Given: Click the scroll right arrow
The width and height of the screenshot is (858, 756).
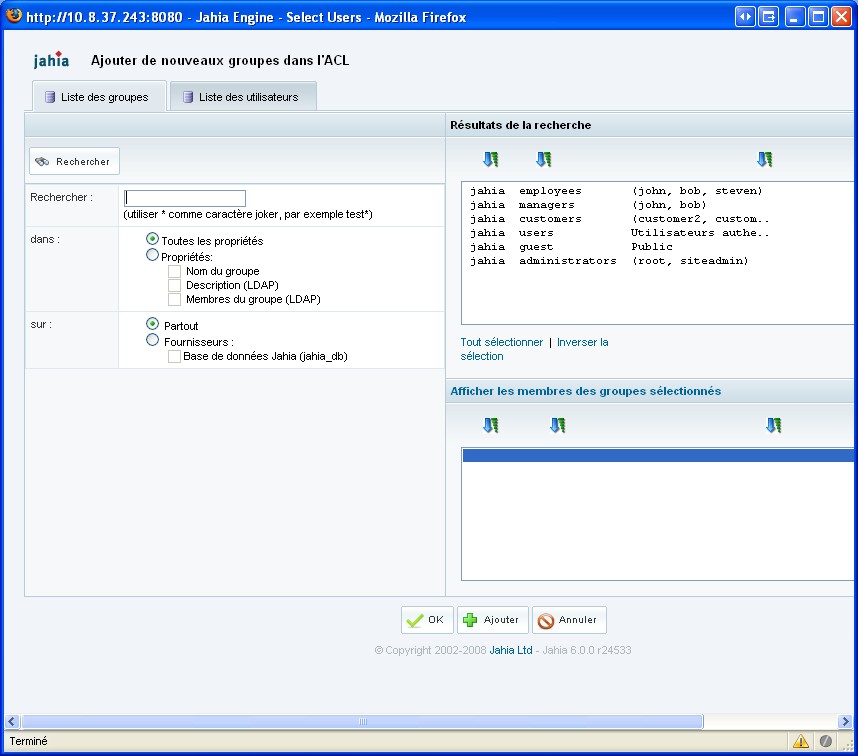Looking at the screenshot, I should pyautogui.click(x=845, y=722).
